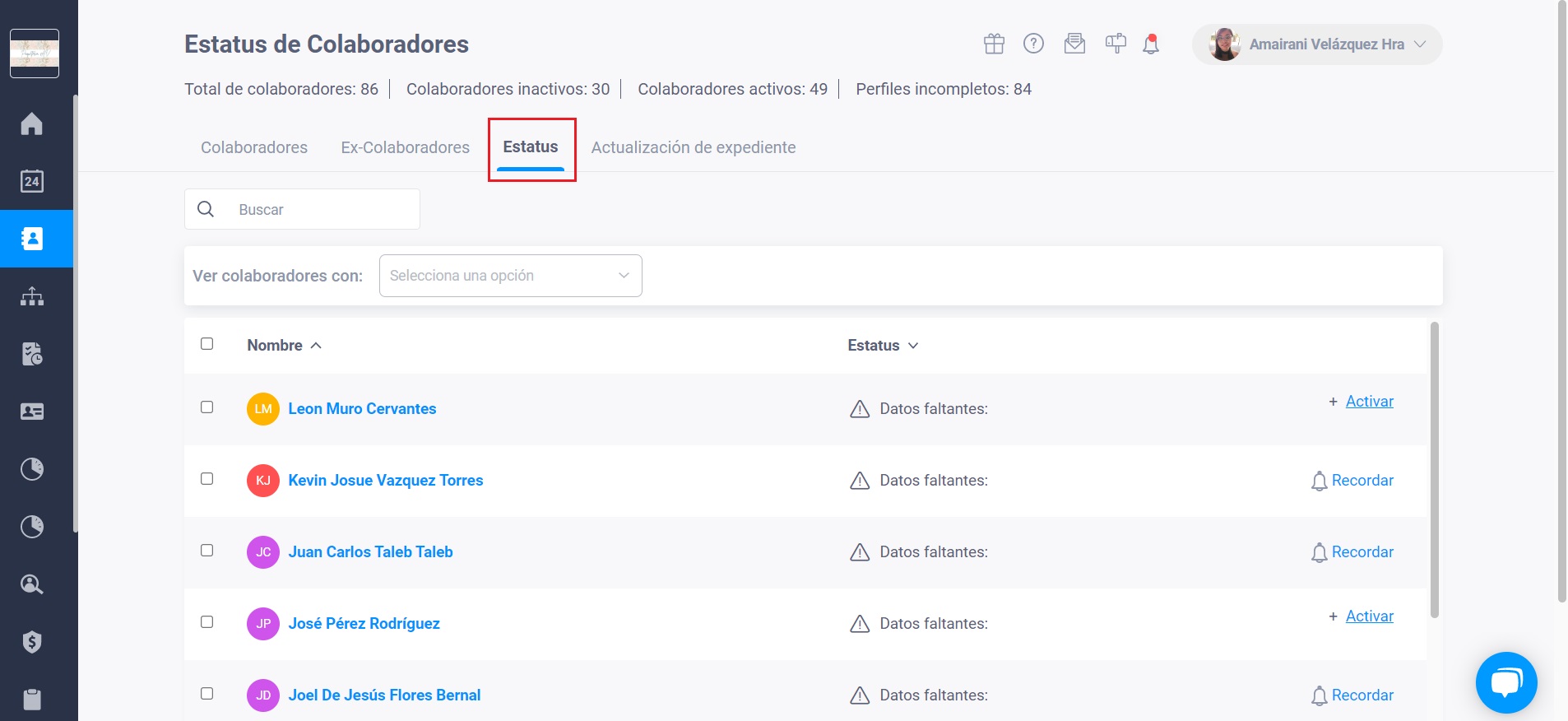Open the checklist-with-clock sidebar icon
Screen dimensions: 1568x721
coord(32,354)
